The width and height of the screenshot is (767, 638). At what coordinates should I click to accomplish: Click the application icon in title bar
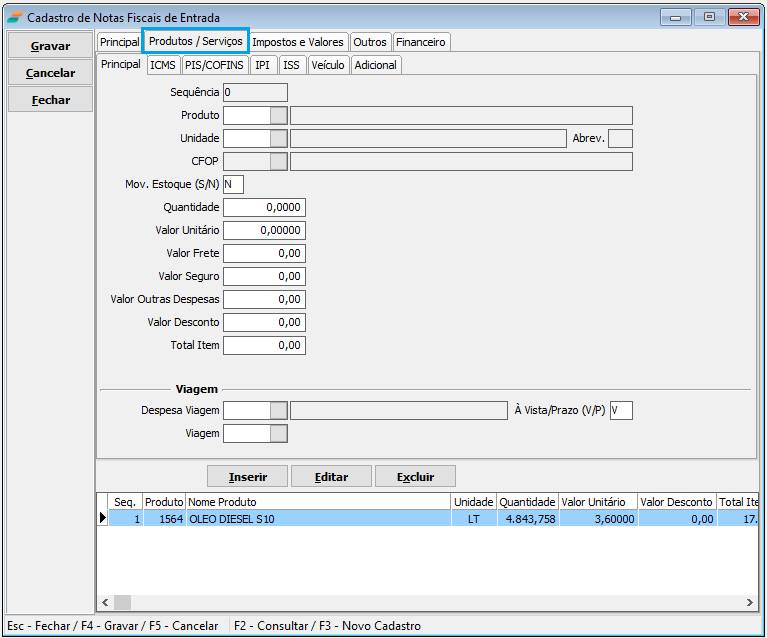point(15,17)
